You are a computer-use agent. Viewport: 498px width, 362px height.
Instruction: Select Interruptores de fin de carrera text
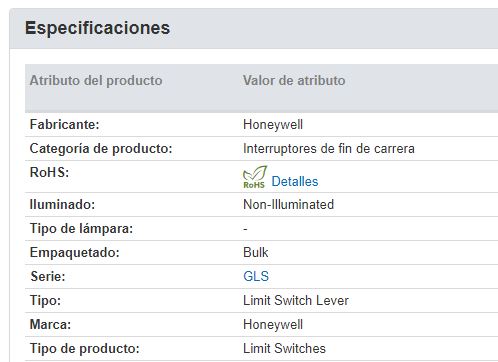click(x=329, y=148)
